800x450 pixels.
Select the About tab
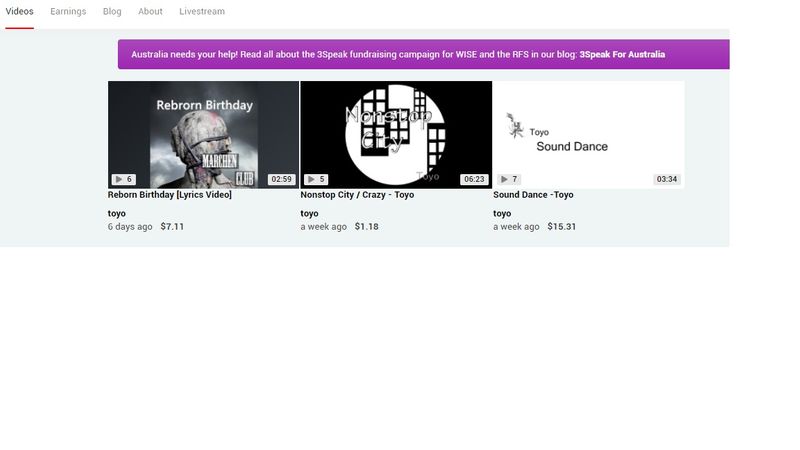pyautogui.click(x=150, y=12)
